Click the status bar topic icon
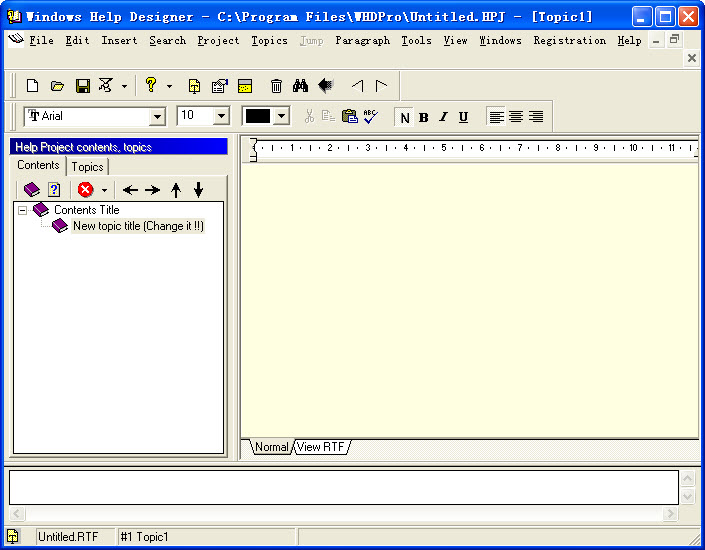Viewport: 705px width, 550px height. pyautogui.click(x=13, y=536)
